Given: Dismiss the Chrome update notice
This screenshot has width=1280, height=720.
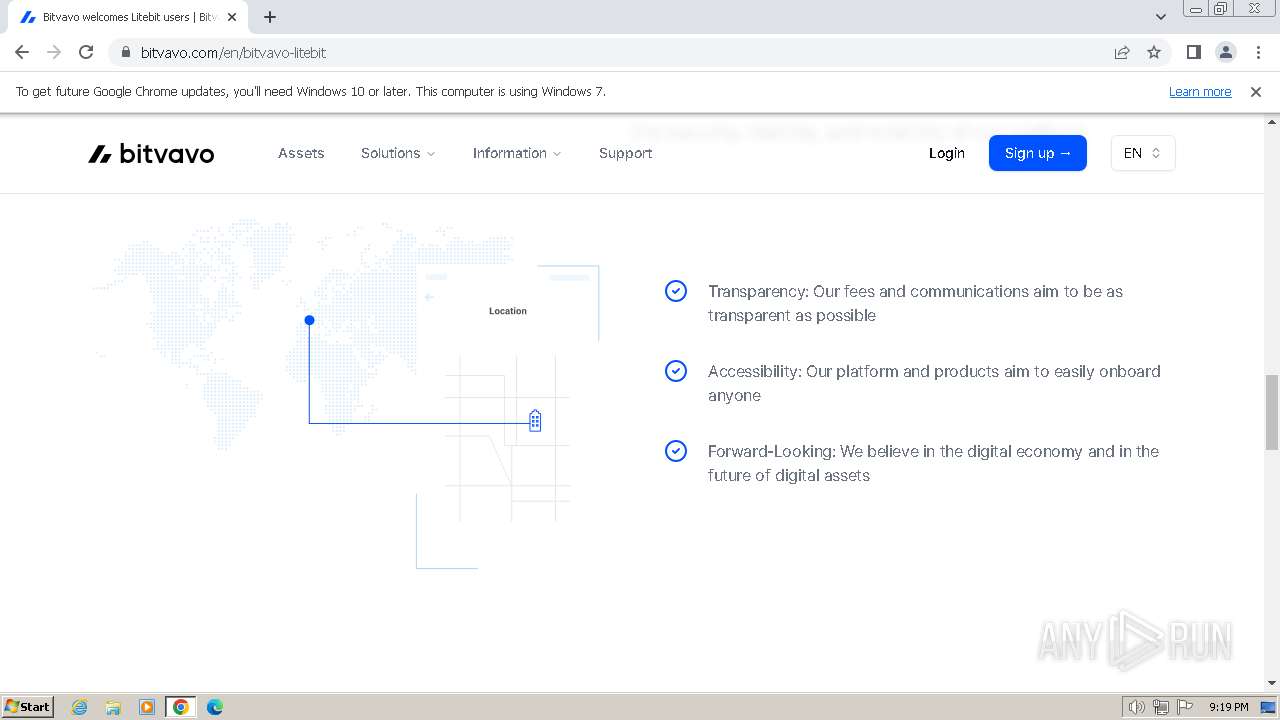Looking at the screenshot, I should coord(1256,91).
